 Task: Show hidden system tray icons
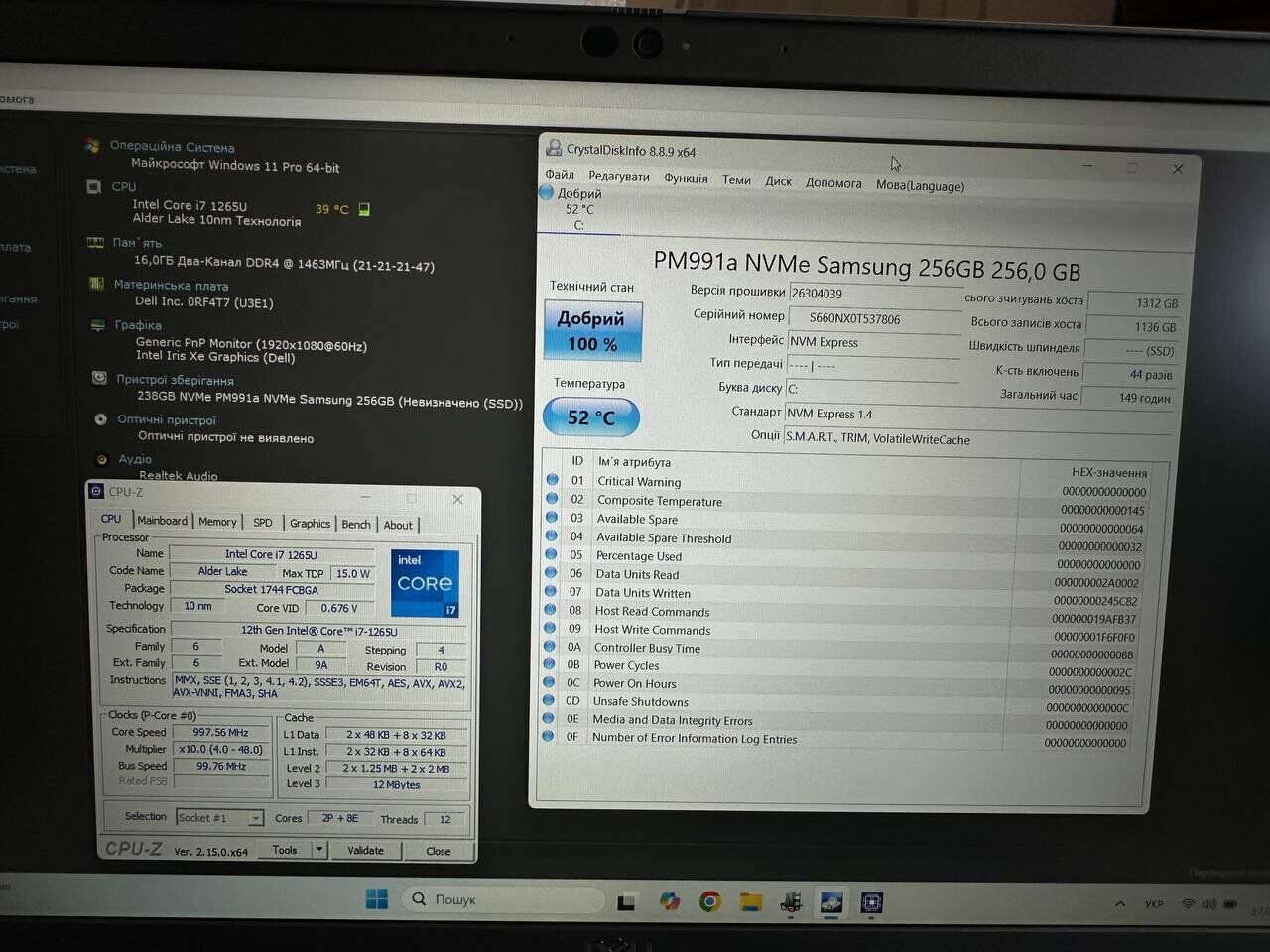click(x=1120, y=904)
